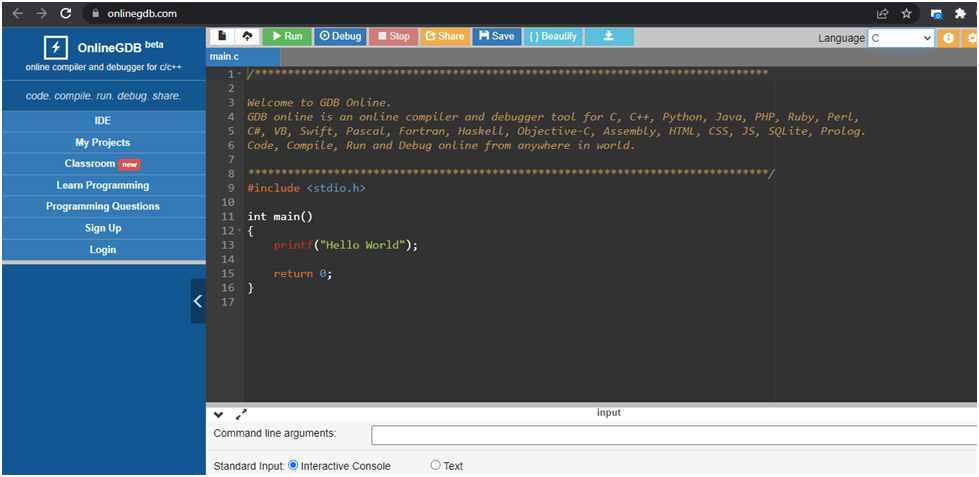Expand the input panel to fullscreen
Screen dimensions: 979x477
click(x=241, y=414)
